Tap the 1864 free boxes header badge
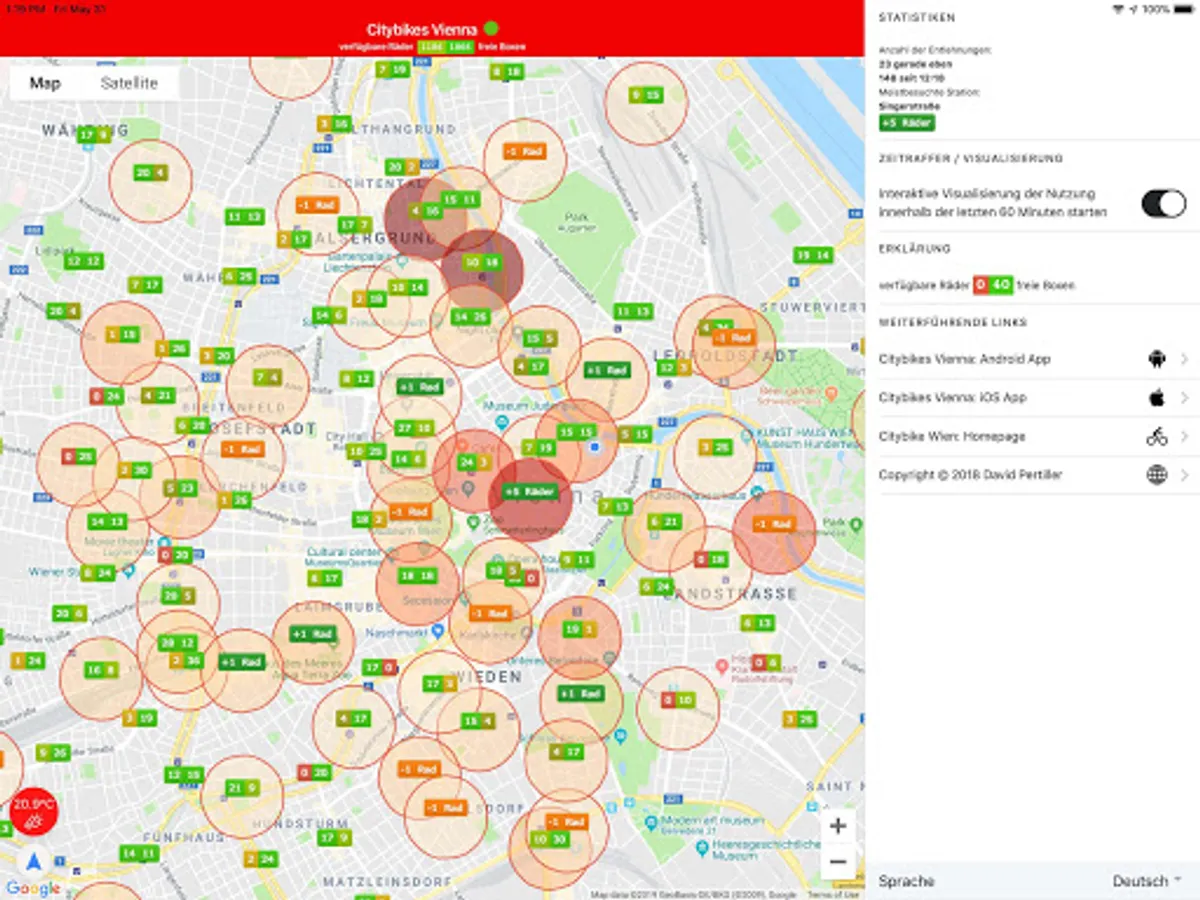Screen dimensions: 1200x900 [x=460, y=46]
